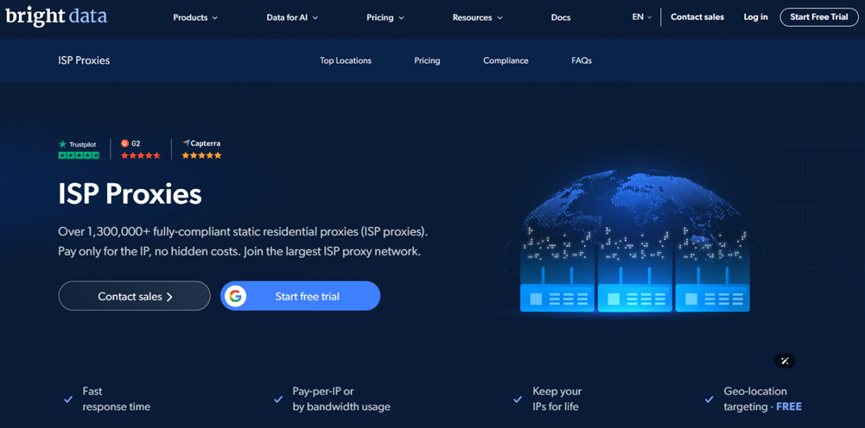Image resolution: width=865 pixels, height=428 pixels.
Task: Open the Pricing dropdown in top navigation
Action: (385, 17)
